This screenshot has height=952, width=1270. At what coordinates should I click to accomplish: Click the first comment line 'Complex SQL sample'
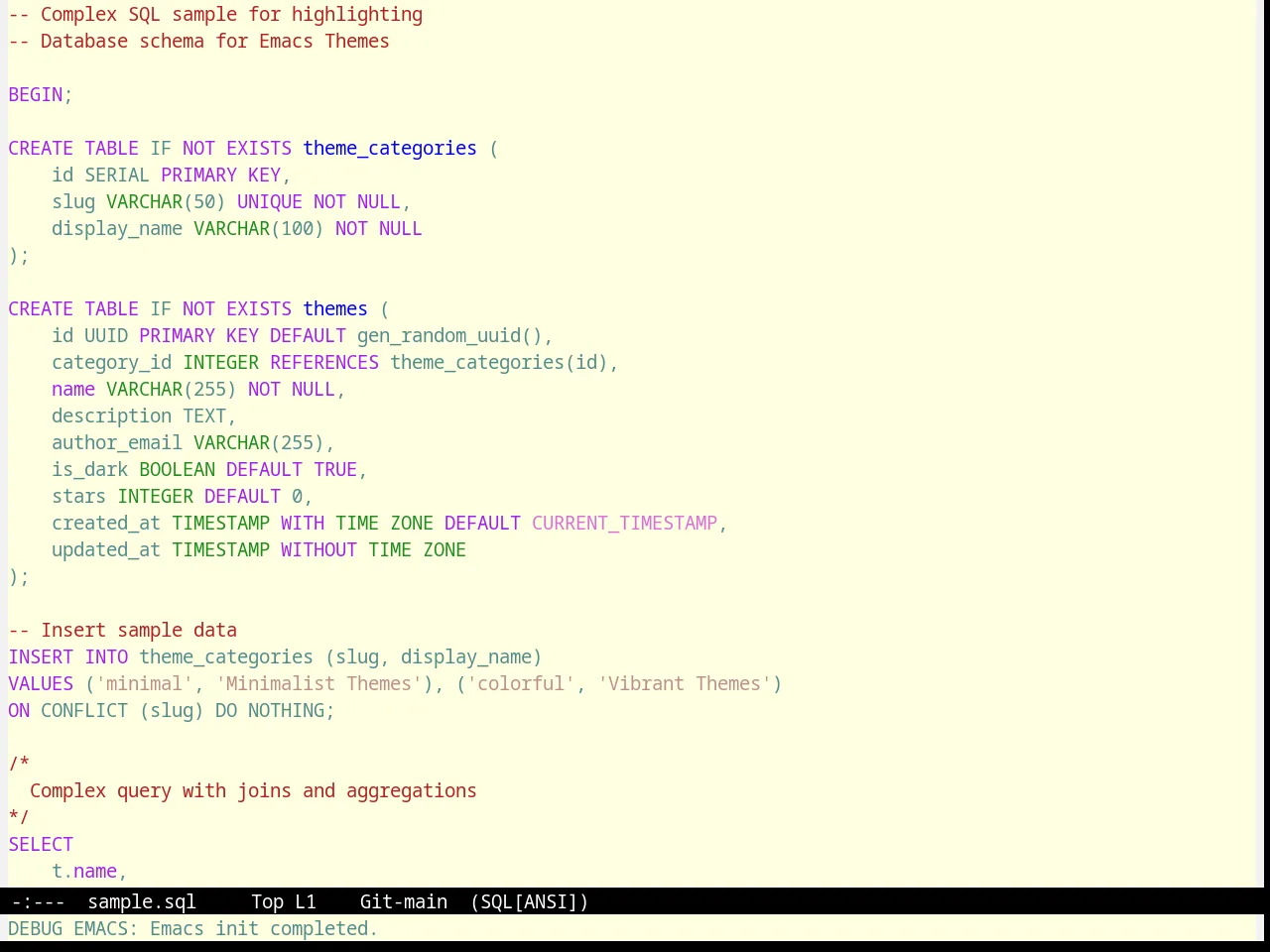point(215,14)
